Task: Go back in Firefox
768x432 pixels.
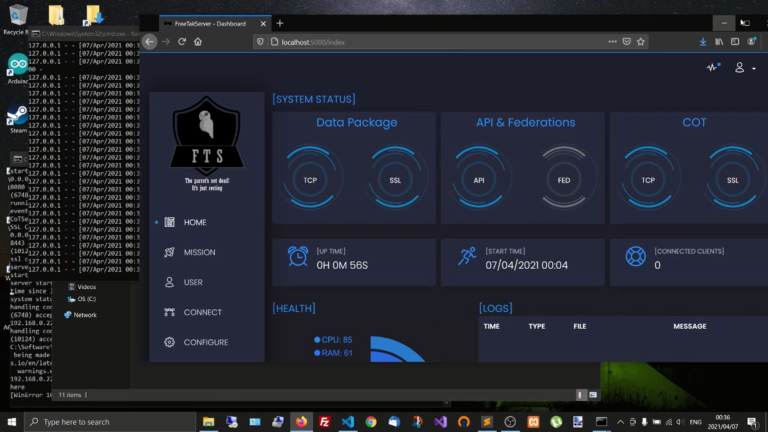Action: click(149, 42)
